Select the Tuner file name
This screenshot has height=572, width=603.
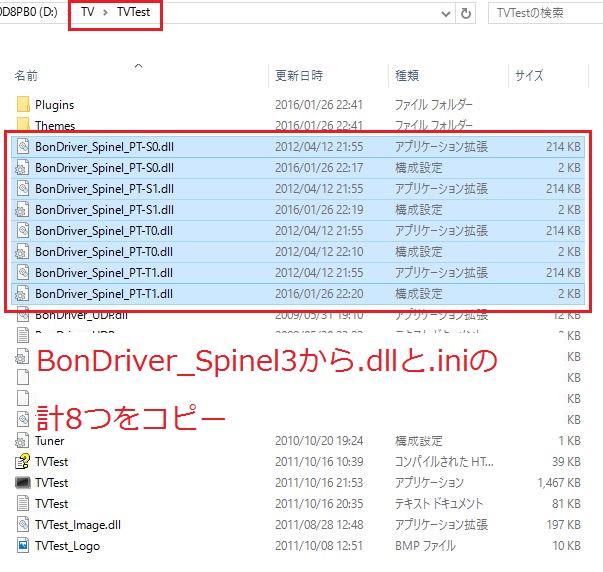(49, 440)
